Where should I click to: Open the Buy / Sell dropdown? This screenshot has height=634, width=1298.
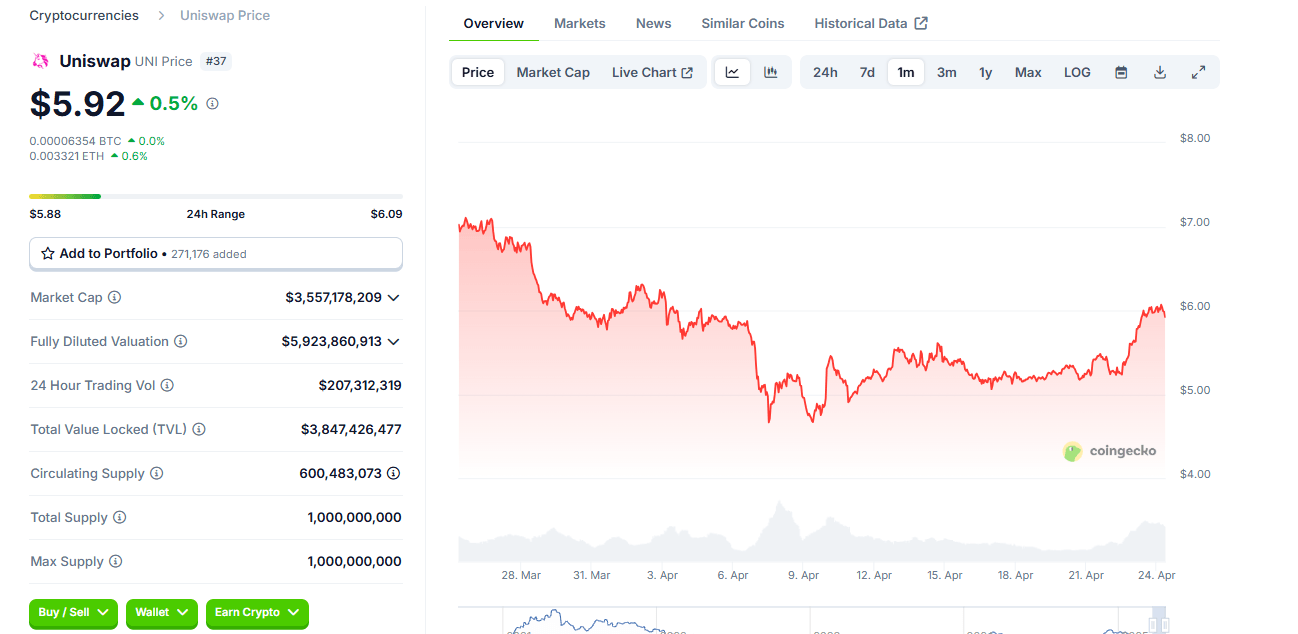pos(73,614)
